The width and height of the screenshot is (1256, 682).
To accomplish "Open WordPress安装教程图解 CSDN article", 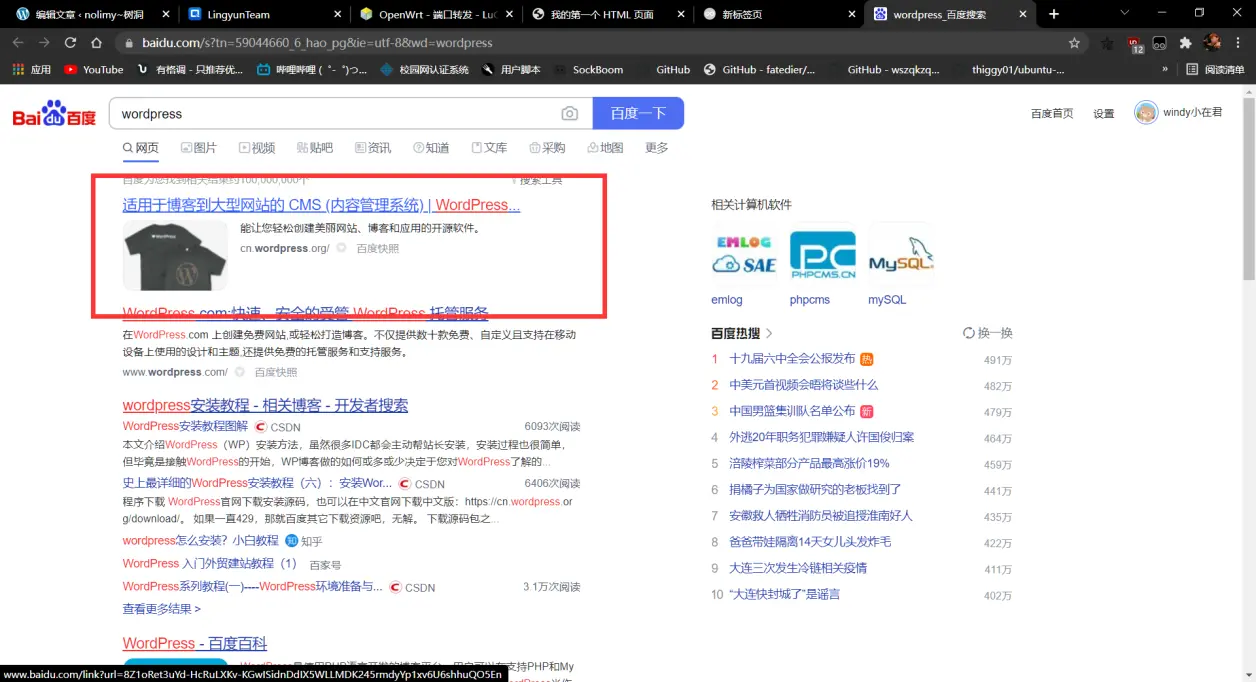I will tap(185, 426).
